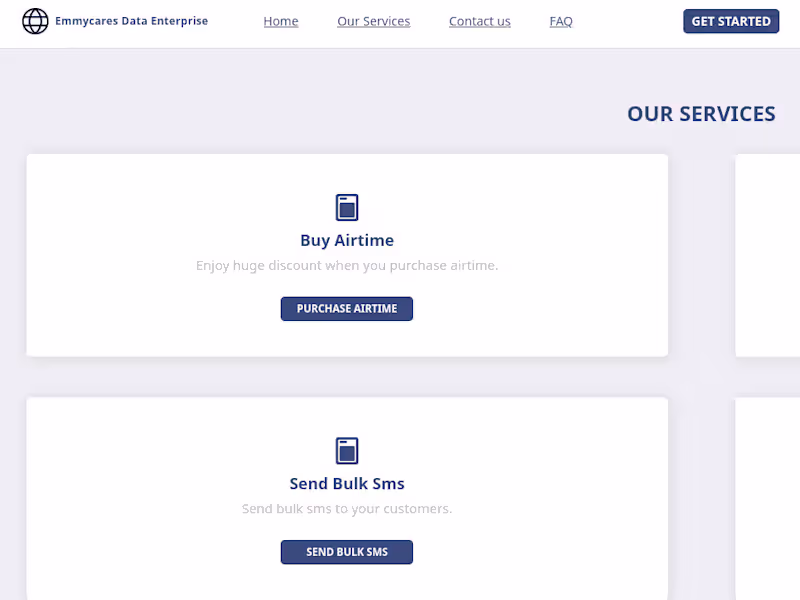Open the Contact us nav link
Viewport: 800px width, 600px height.
point(479,21)
